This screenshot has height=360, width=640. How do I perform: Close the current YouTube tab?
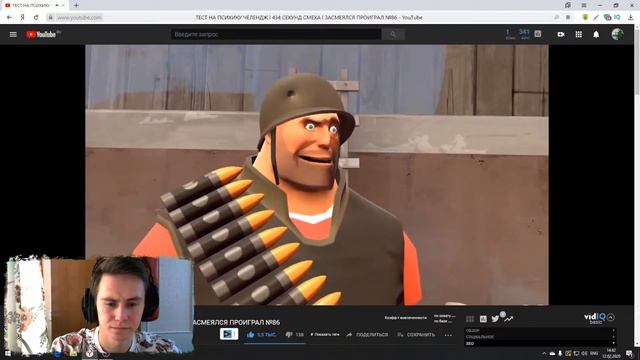(x=63, y=5)
